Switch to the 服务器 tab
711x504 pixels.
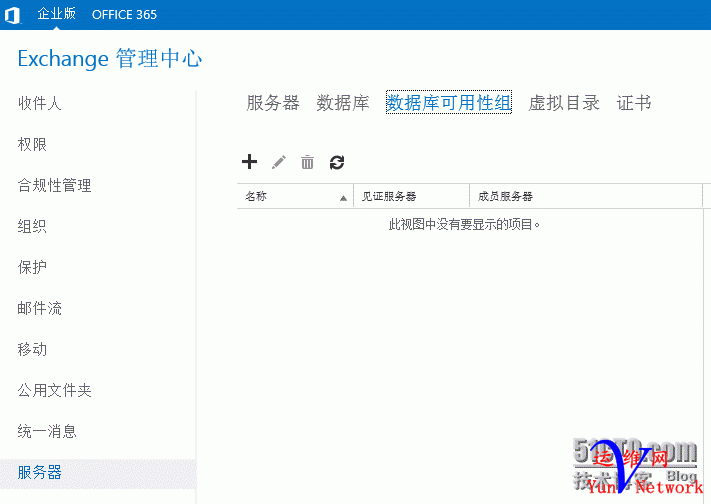273,103
